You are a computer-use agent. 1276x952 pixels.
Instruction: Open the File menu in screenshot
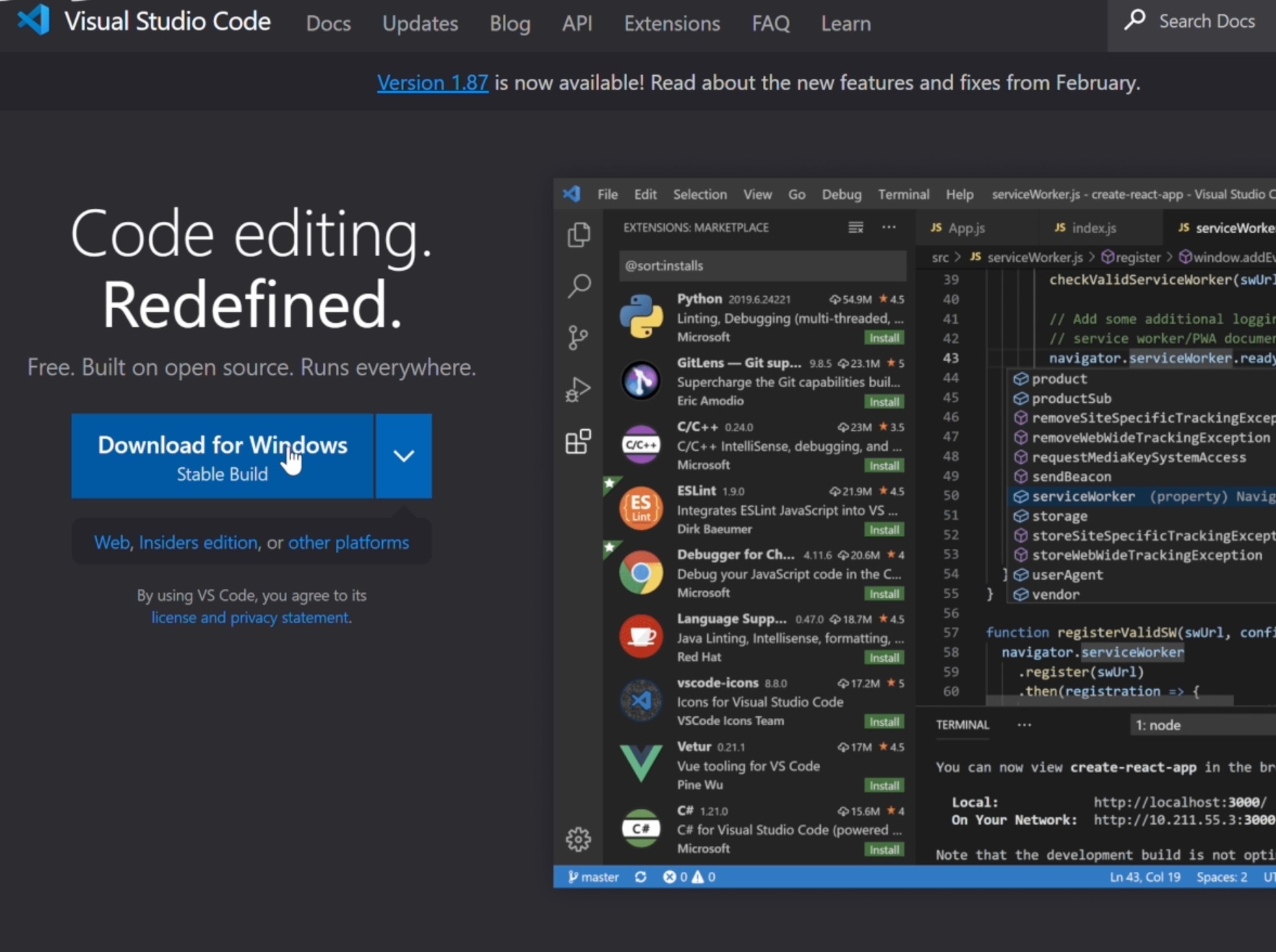pos(608,194)
